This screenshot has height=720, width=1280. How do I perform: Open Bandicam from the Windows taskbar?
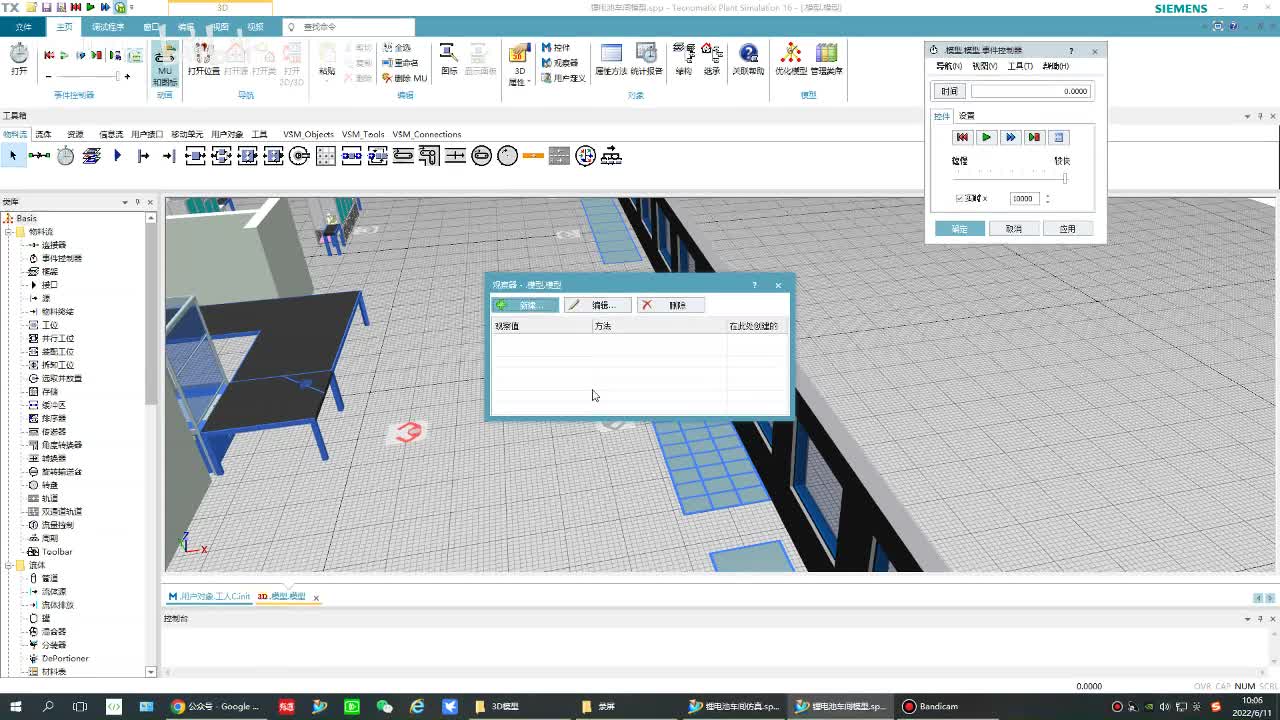(x=930, y=706)
